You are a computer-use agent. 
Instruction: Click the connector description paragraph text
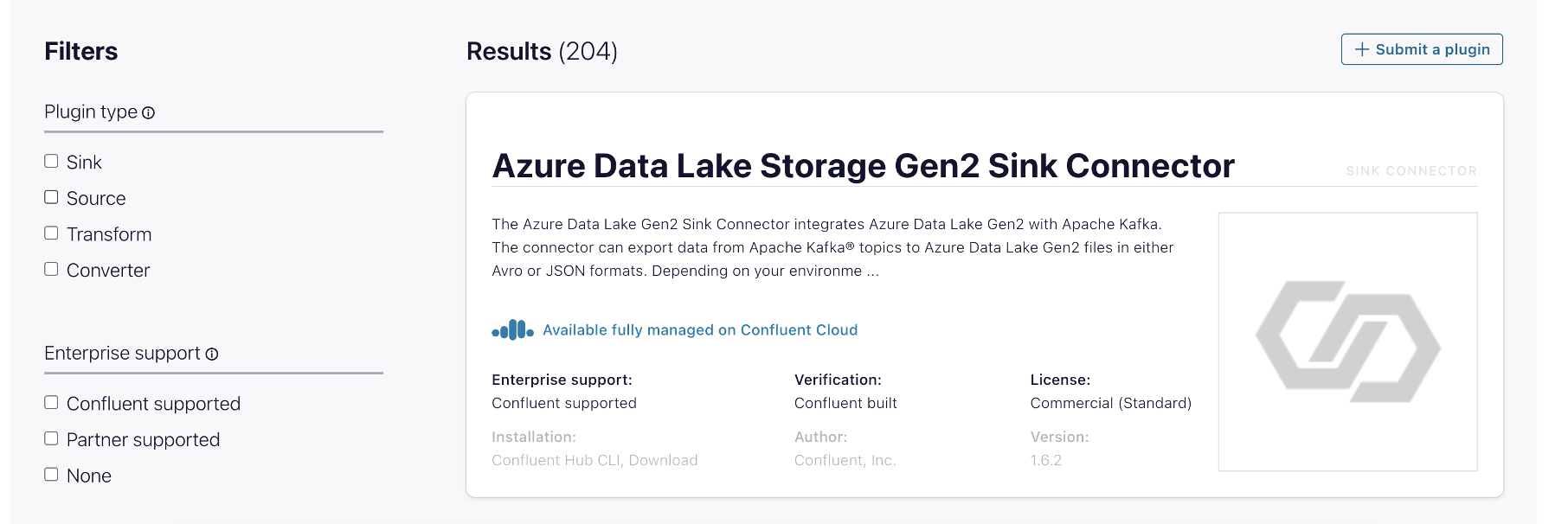[x=831, y=247]
